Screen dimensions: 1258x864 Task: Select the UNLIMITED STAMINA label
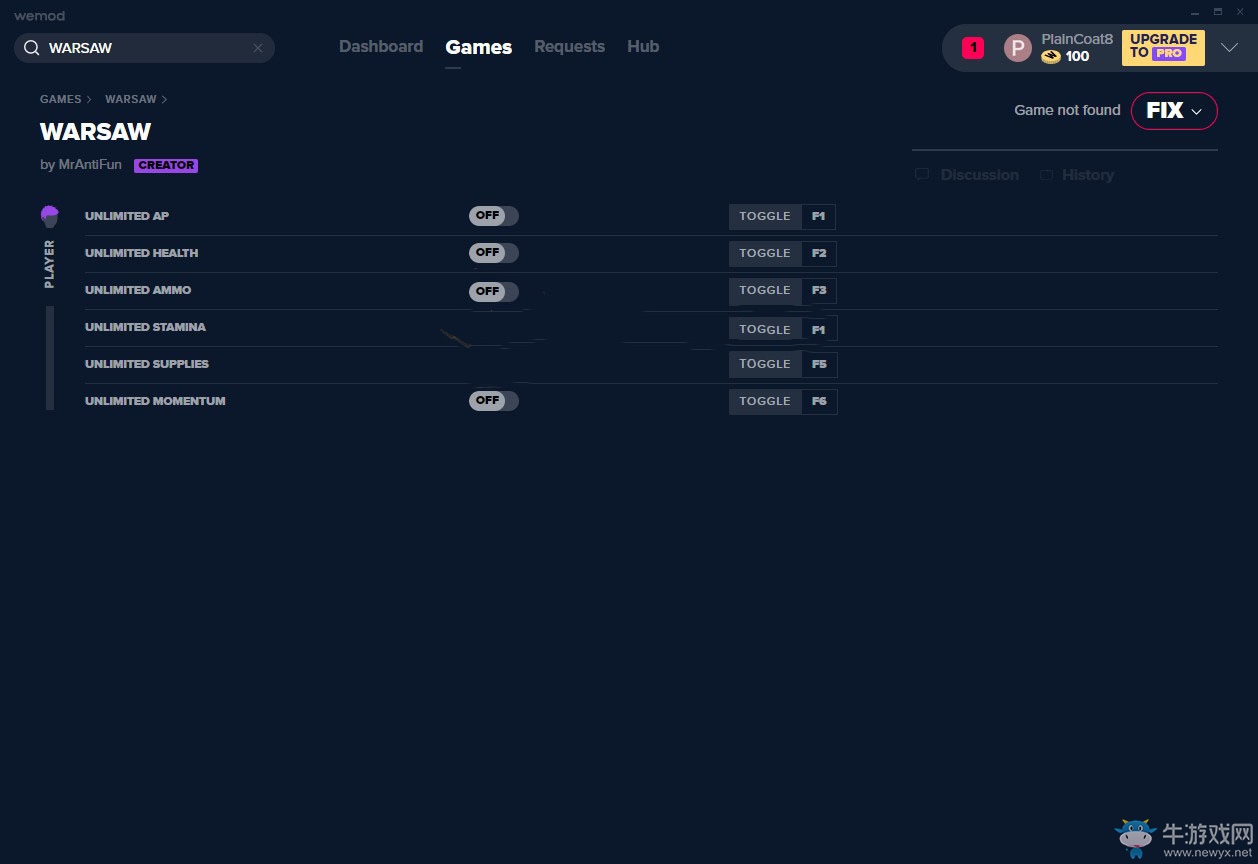[x=145, y=327]
